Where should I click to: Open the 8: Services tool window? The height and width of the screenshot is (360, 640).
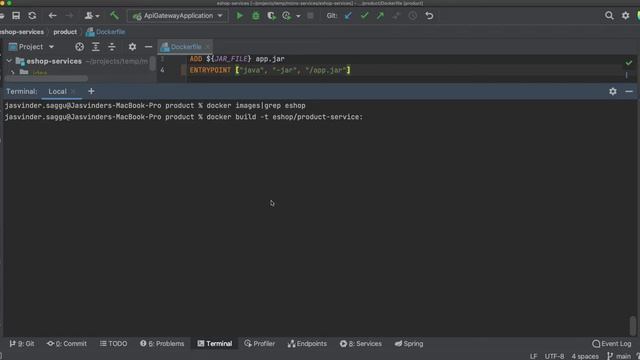coord(361,344)
